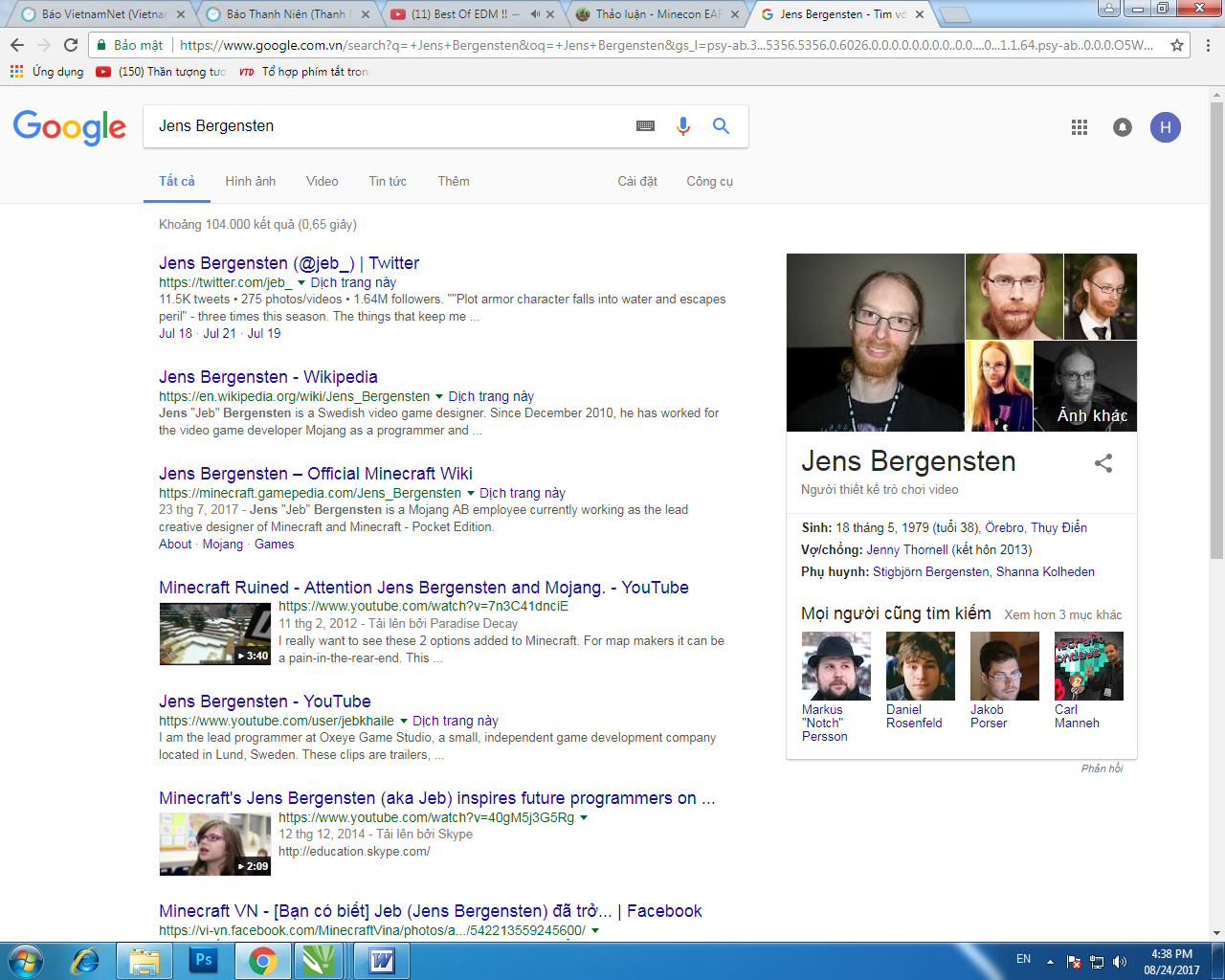Open the Google account avatar H

click(x=1166, y=127)
